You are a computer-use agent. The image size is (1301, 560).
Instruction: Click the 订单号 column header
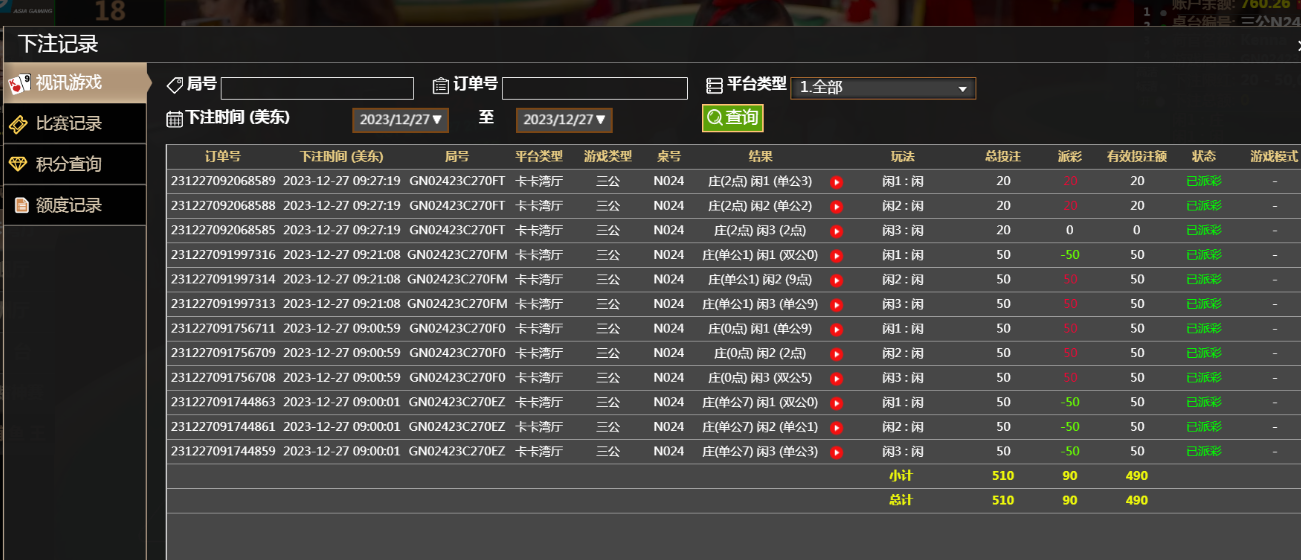(223, 157)
